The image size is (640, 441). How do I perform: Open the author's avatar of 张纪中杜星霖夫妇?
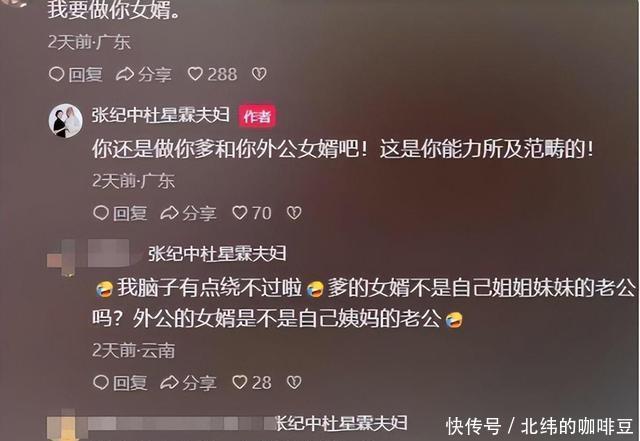tap(65, 121)
